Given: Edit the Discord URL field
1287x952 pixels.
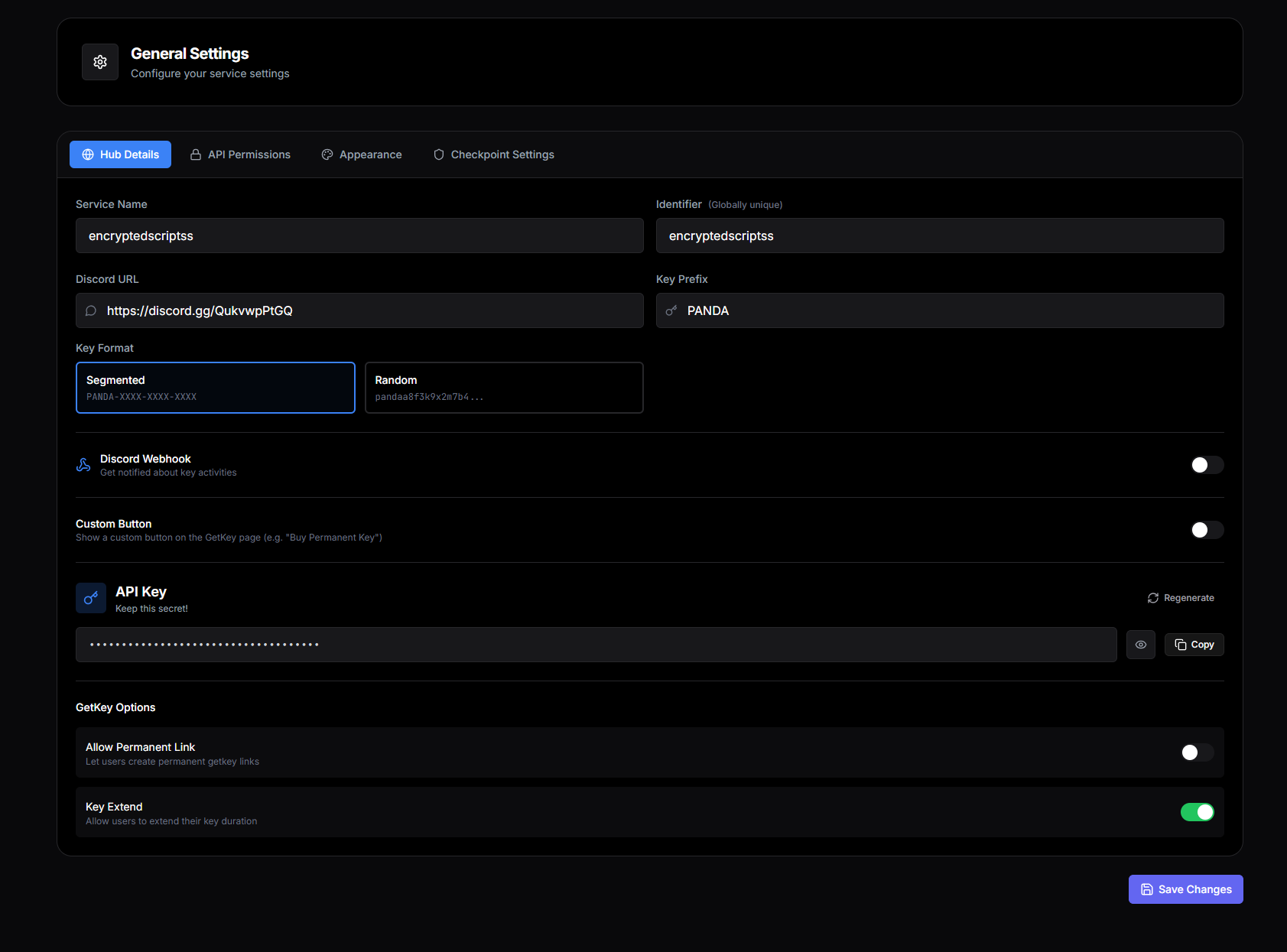Looking at the screenshot, I should (x=359, y=310).
